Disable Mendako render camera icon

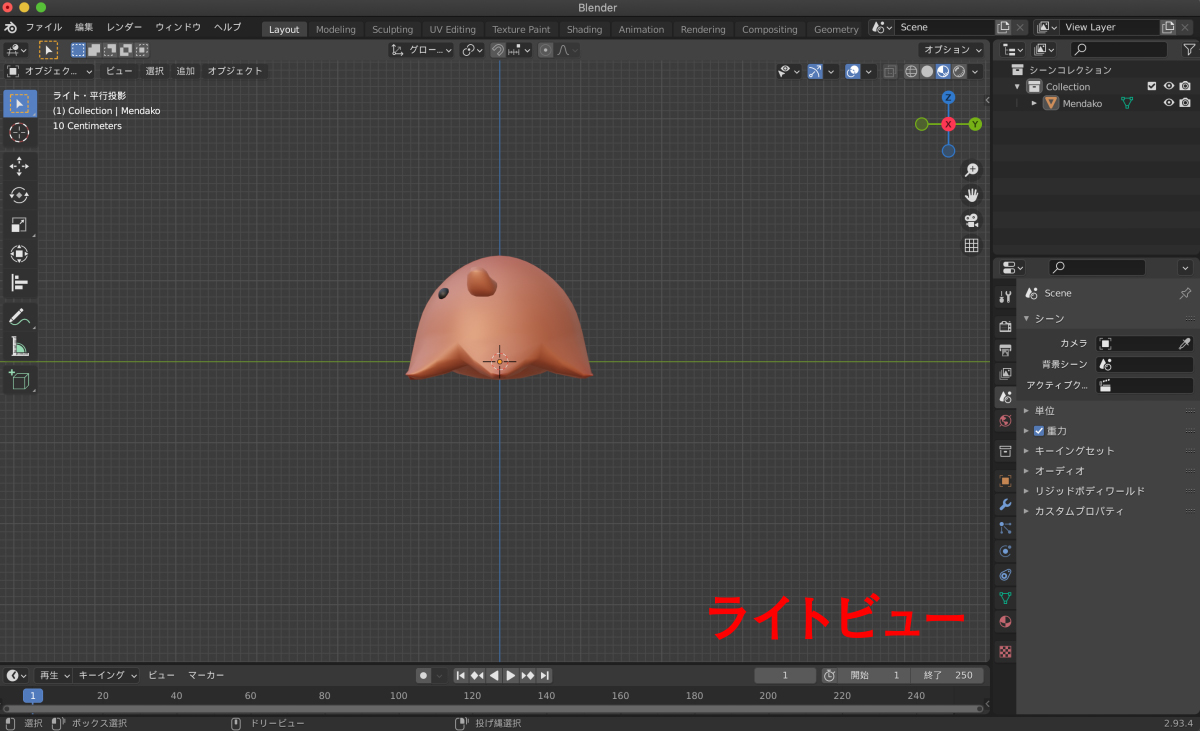(x=1185, y=103)
